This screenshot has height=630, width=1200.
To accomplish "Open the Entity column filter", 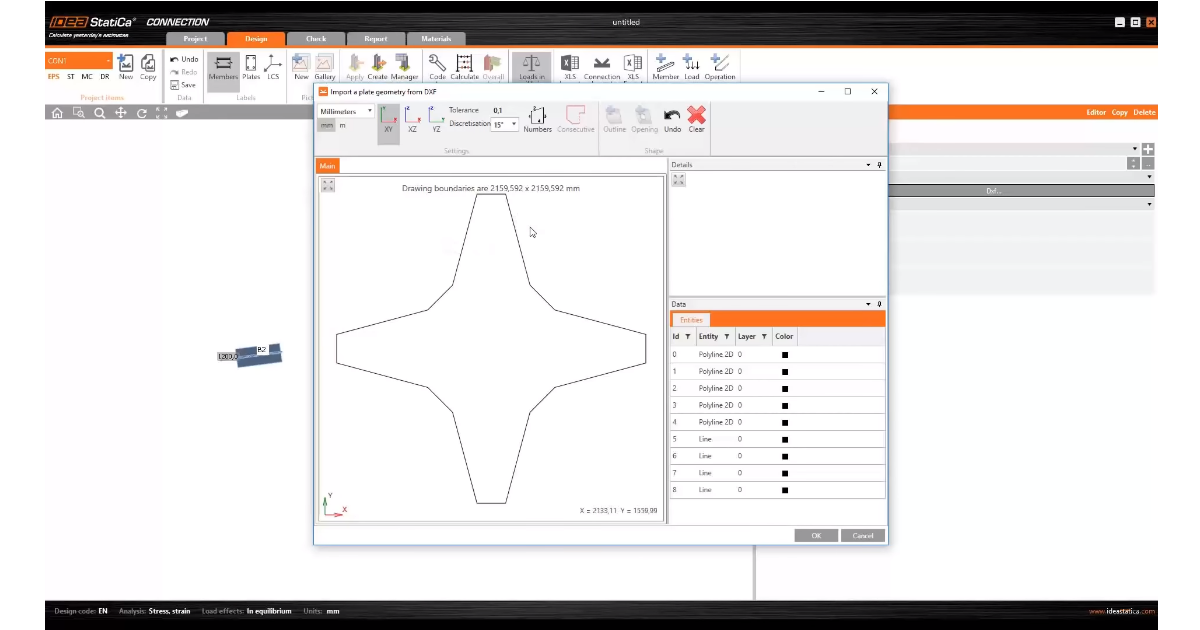I will pos(727,337).
